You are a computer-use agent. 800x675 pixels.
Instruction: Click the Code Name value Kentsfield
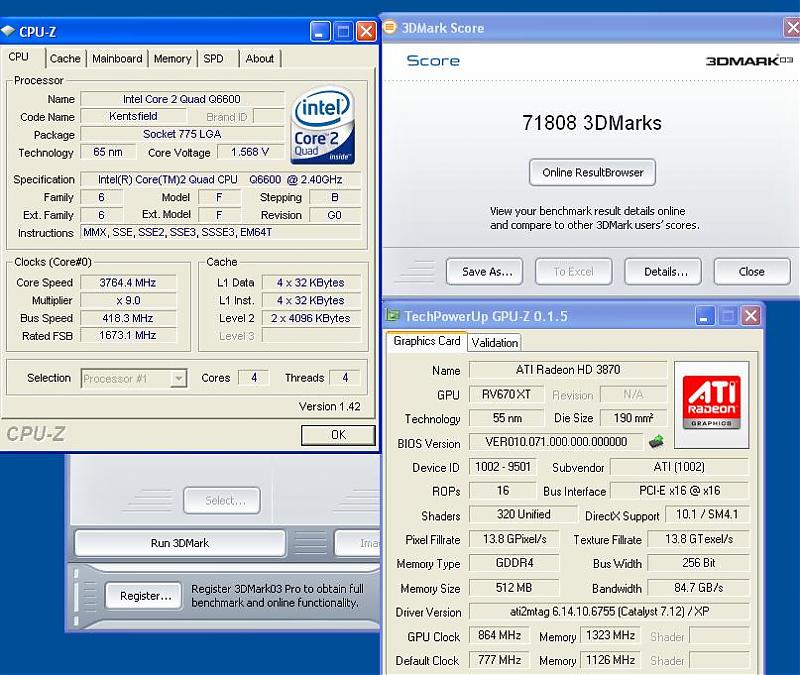(133, 116)
